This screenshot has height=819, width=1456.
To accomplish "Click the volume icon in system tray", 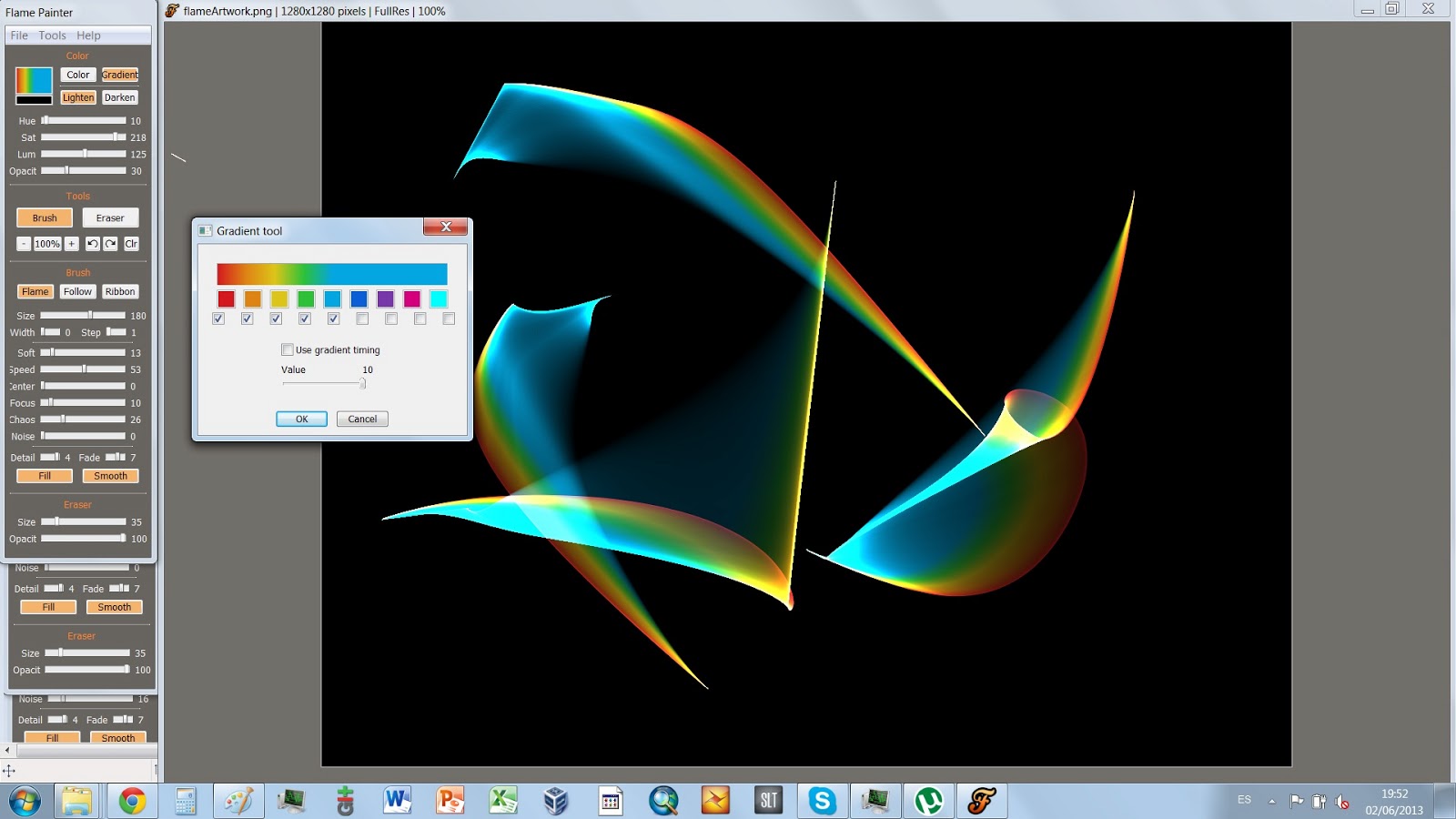I will pos(1341,801).
